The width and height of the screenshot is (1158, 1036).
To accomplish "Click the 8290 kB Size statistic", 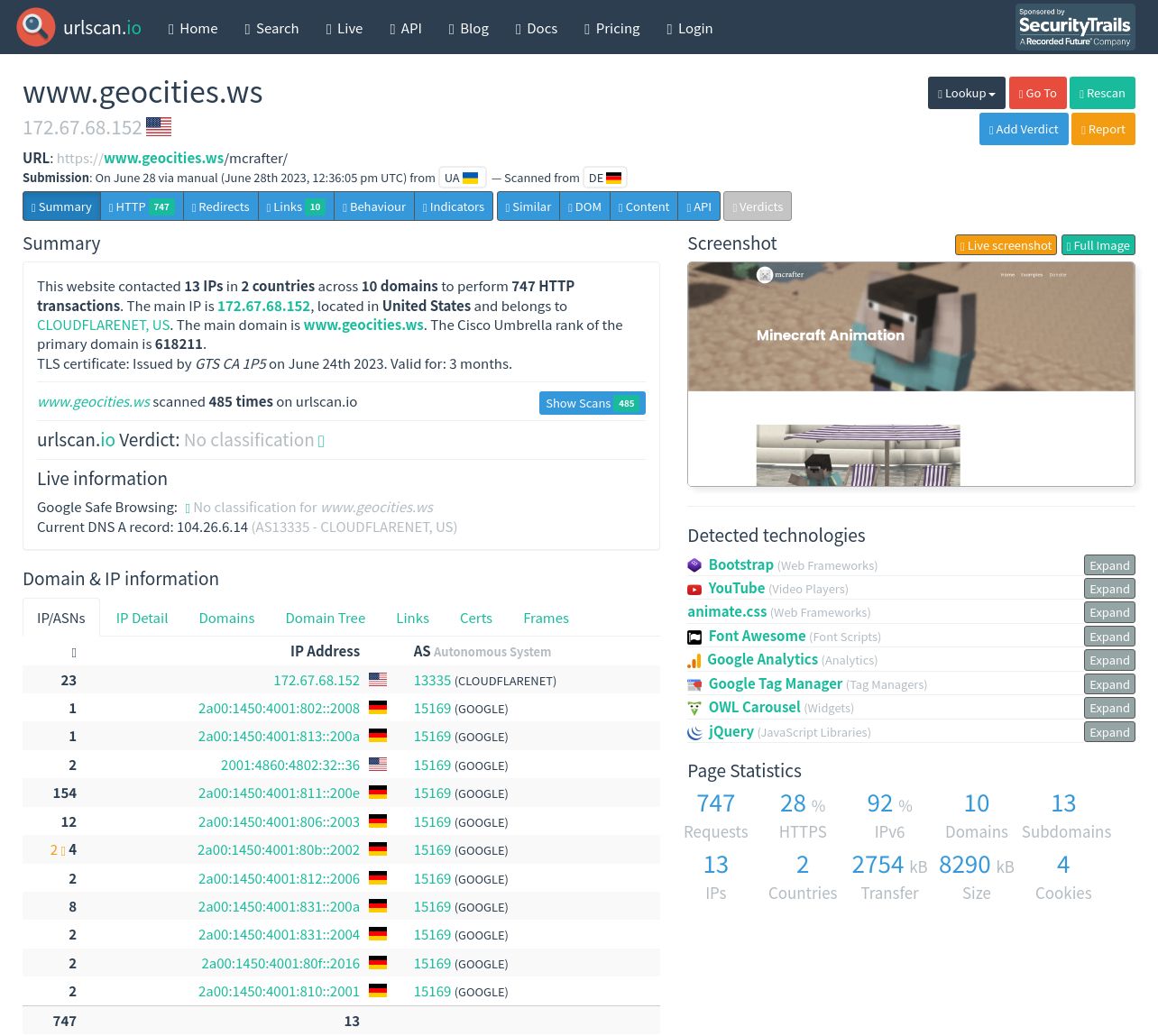I will (x=977, y=877).
